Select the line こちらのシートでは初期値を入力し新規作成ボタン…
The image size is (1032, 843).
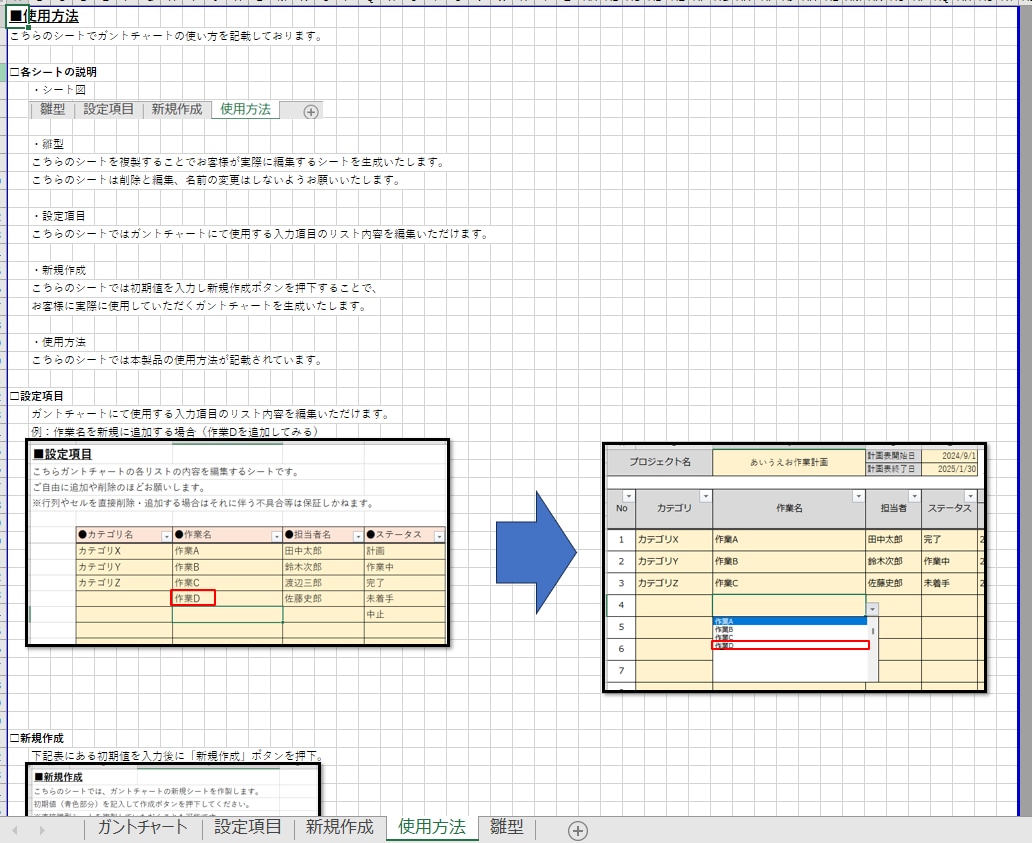click(205, 288)
